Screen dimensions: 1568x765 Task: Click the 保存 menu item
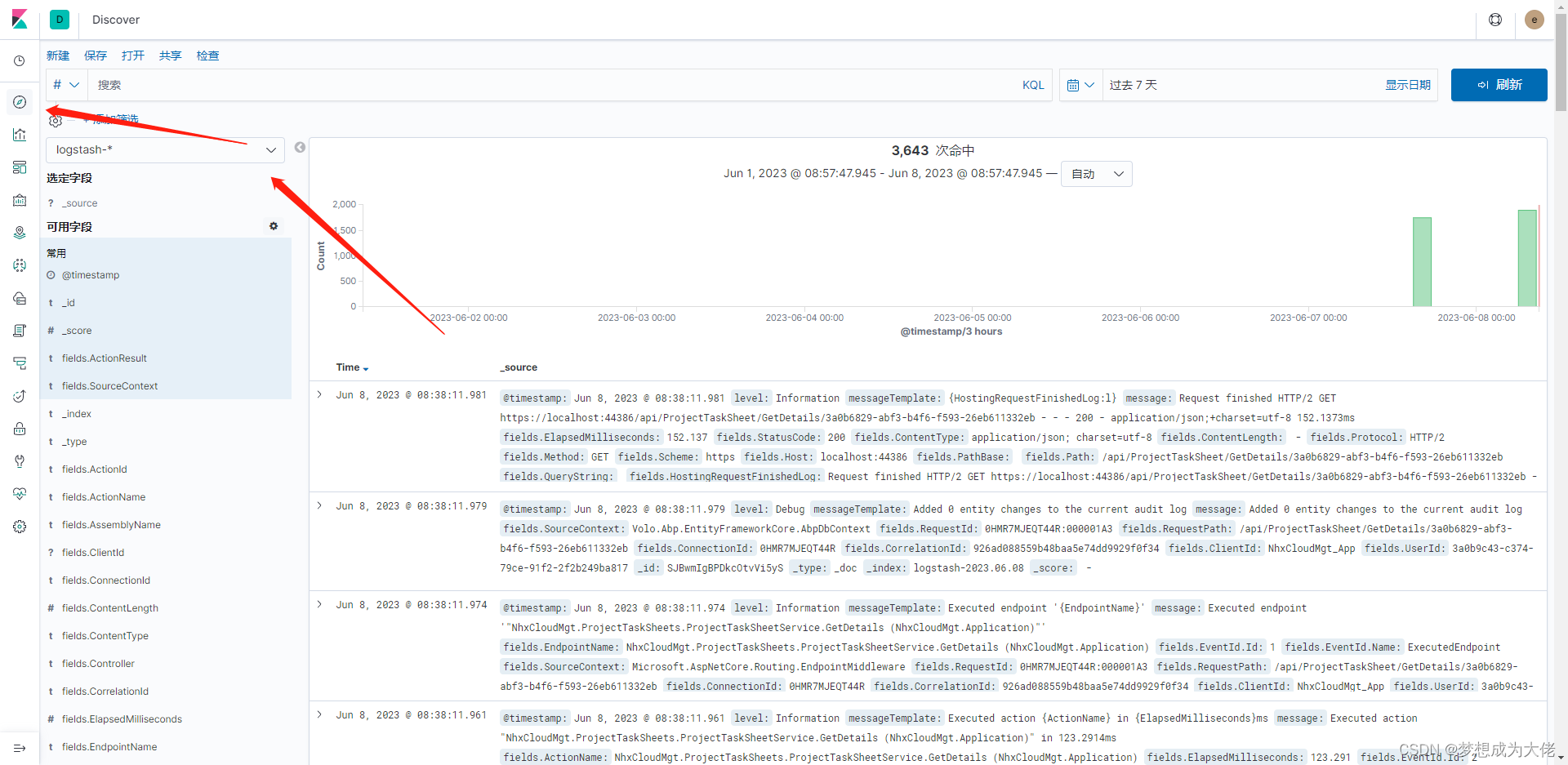tap(95, 55)
